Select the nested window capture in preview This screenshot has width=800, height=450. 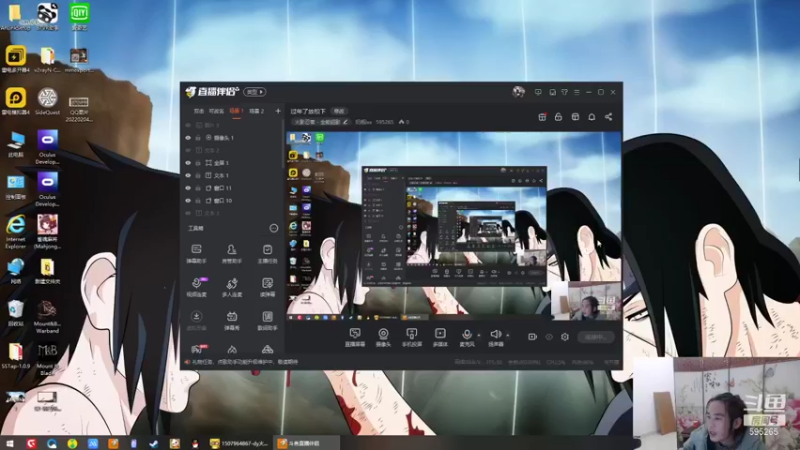[454, 226]
